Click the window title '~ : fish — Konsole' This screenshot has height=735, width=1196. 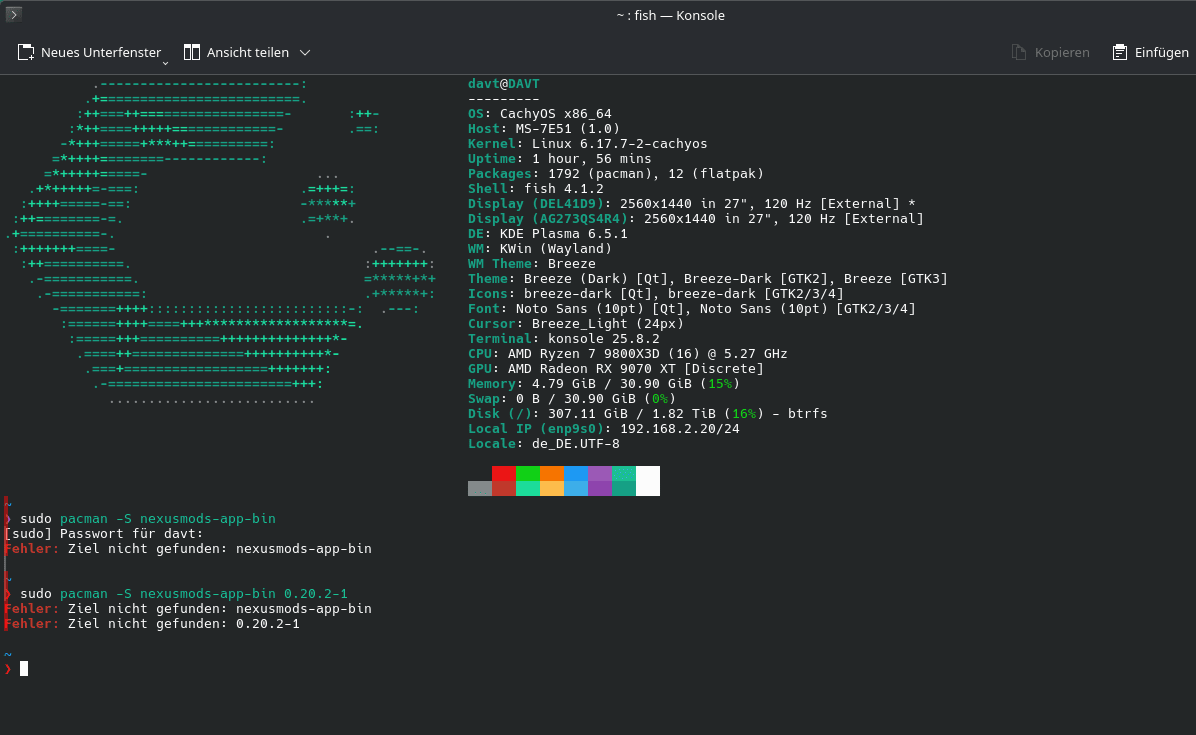[670, 15]
